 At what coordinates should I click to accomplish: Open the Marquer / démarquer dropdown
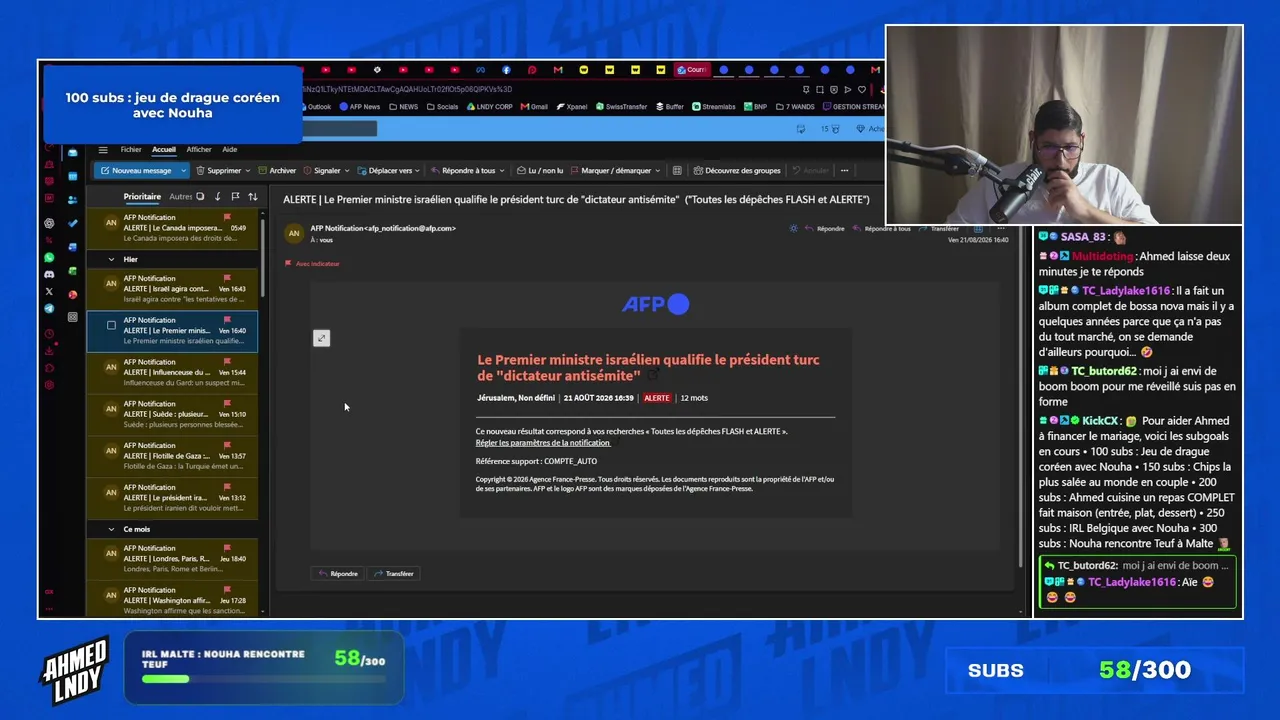tap(614, 171)
